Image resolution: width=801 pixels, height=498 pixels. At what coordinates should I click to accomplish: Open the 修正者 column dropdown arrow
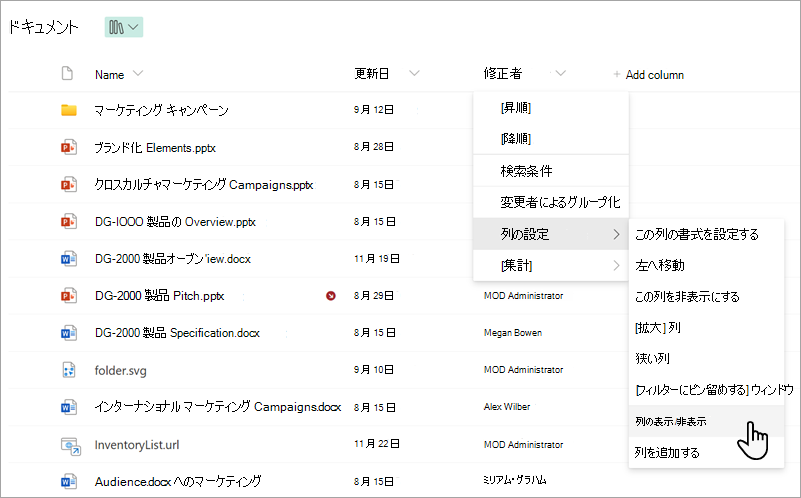(x=560, y=74)
